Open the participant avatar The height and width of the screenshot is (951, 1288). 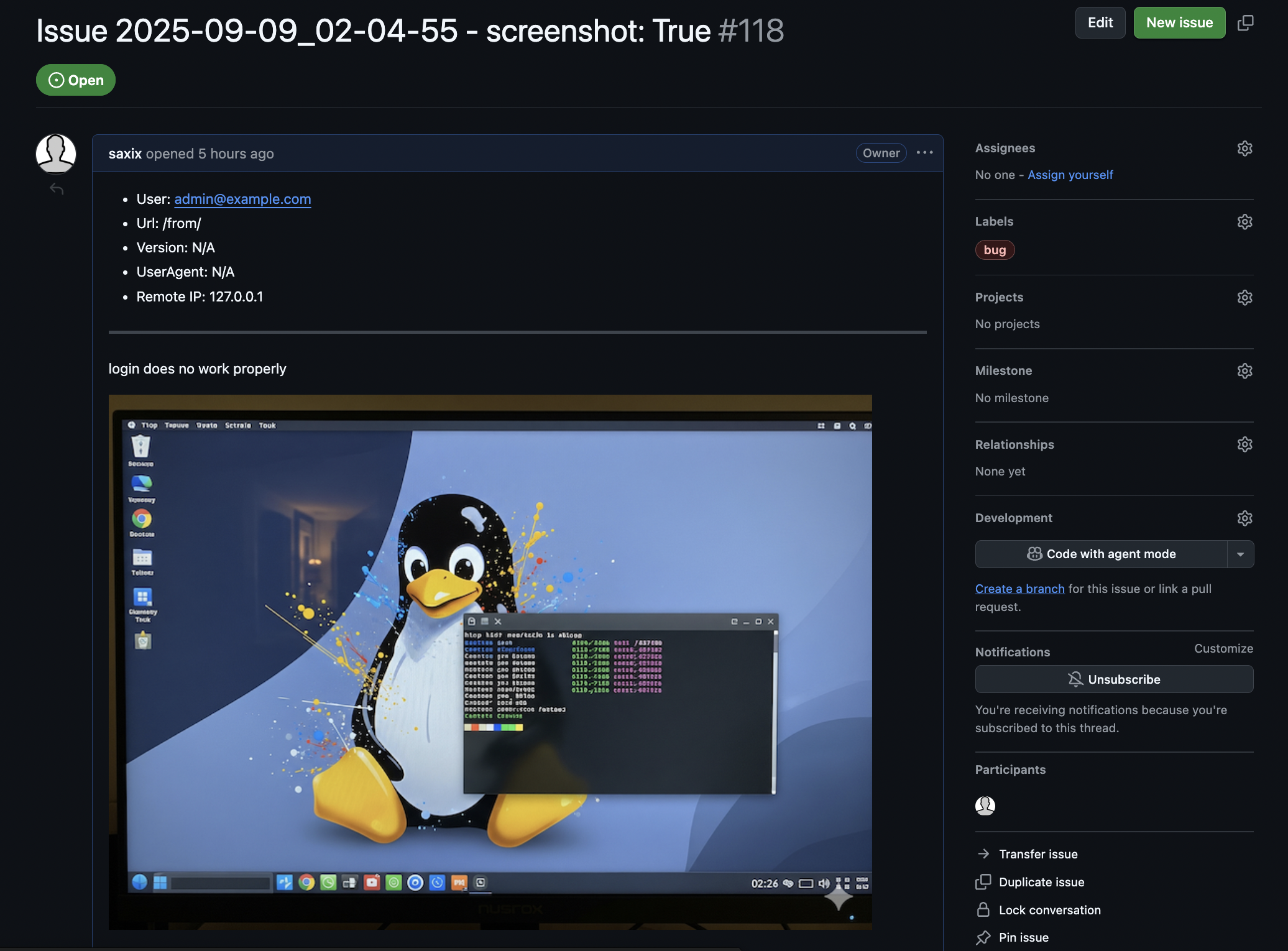985,806
